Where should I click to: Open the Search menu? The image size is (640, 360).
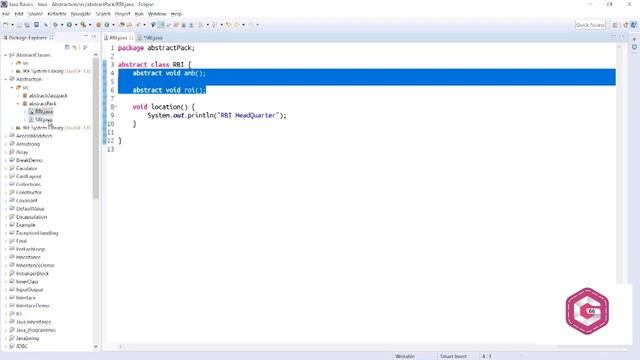(x=103, y=14)
